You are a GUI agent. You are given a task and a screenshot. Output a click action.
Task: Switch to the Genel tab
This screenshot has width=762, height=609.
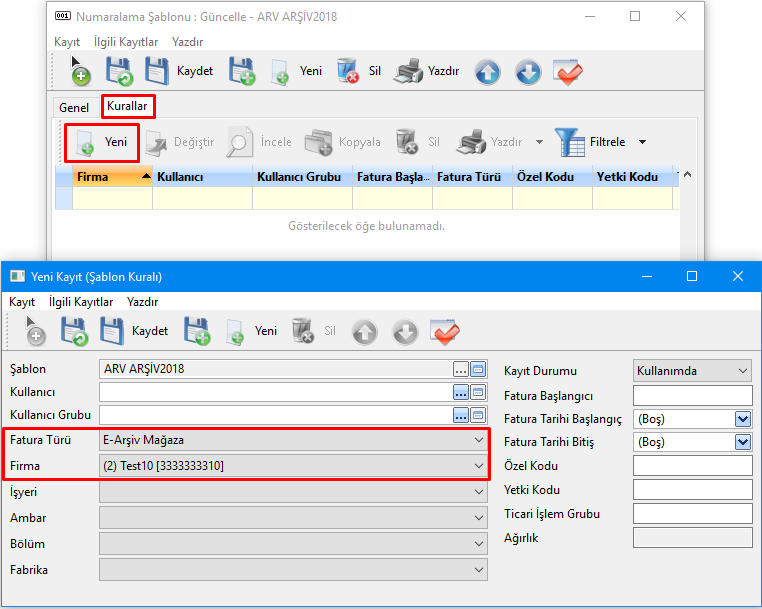74,107
